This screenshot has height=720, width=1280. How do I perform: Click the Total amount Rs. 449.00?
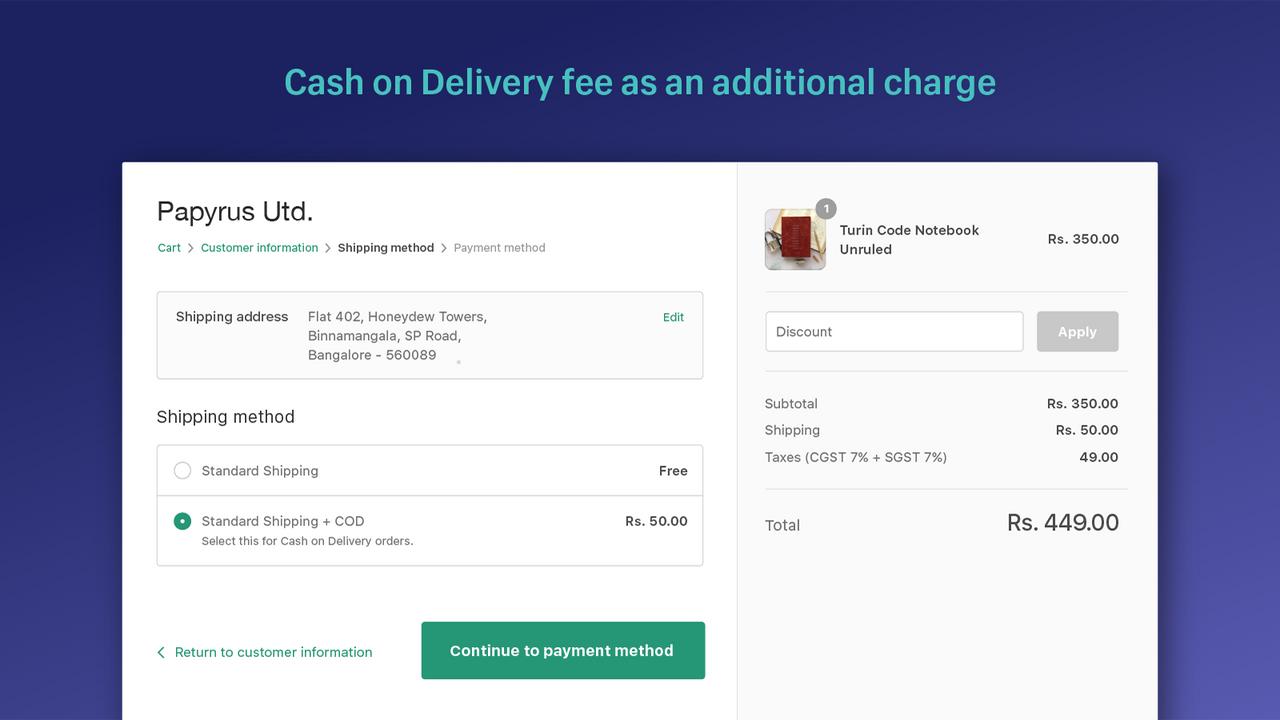click(x=1063, y=522)
